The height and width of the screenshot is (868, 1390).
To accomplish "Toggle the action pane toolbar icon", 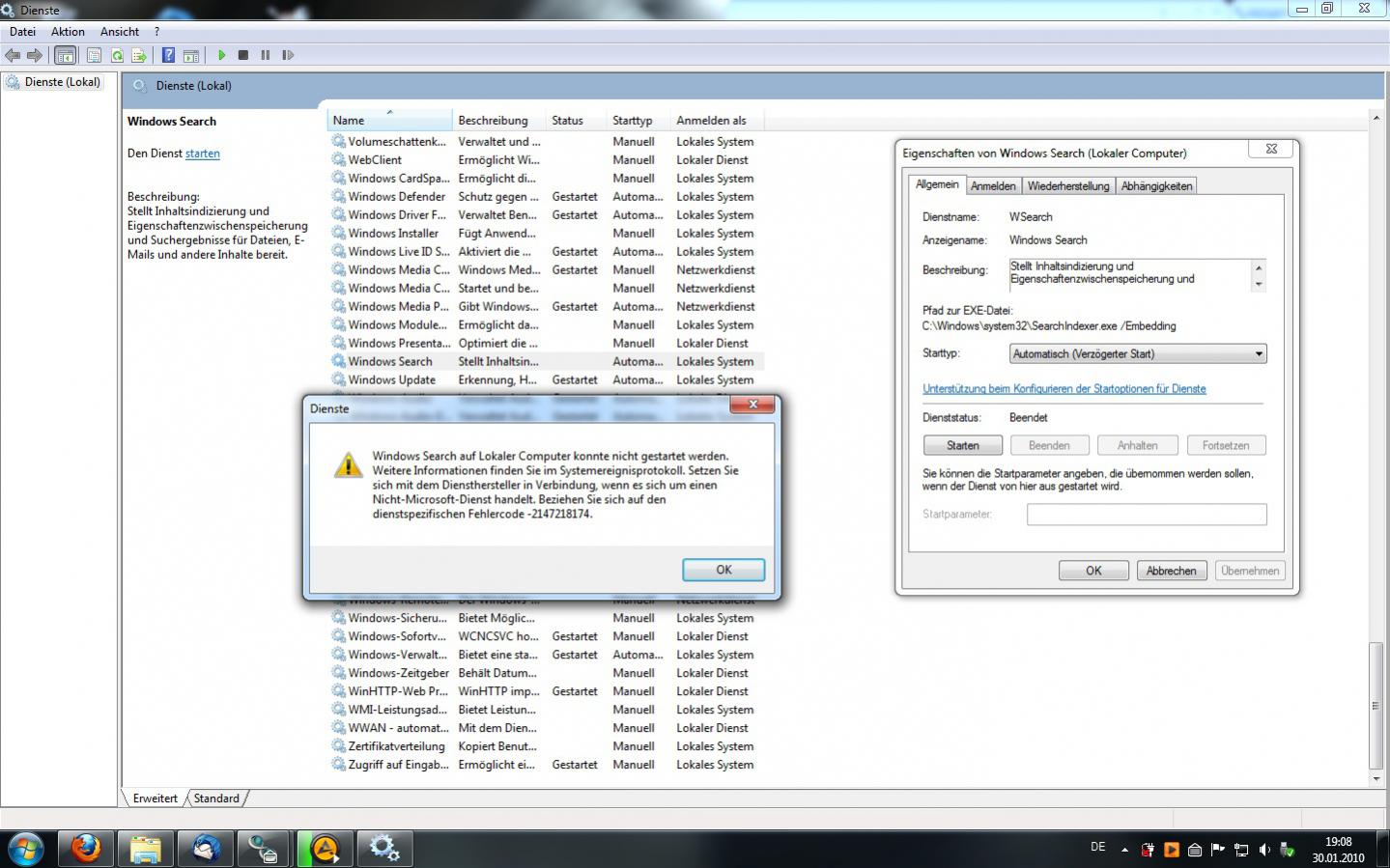I will click(x=191, y=55).
